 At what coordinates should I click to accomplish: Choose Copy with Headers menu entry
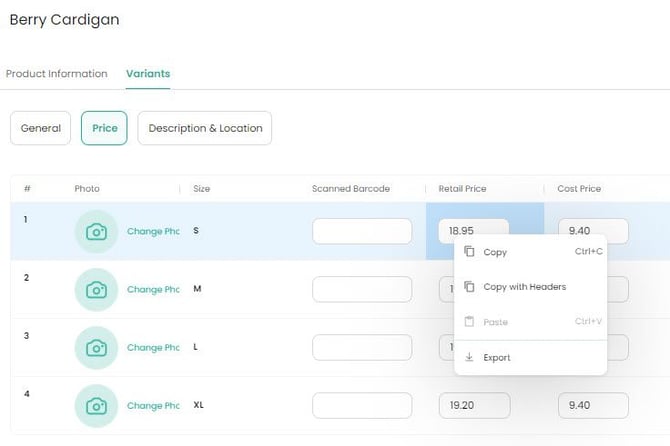pos(524,287)
